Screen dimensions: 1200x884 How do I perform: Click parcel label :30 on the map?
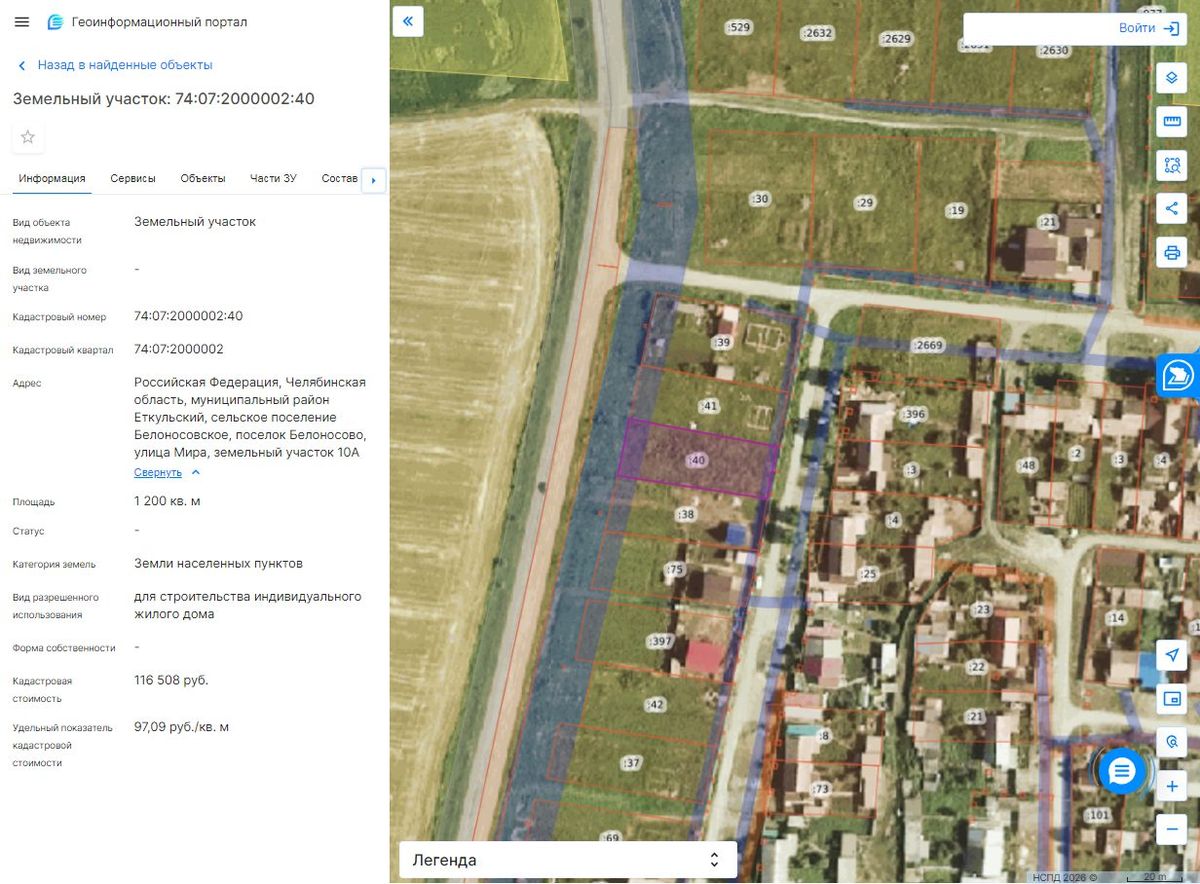pos(761,199)
